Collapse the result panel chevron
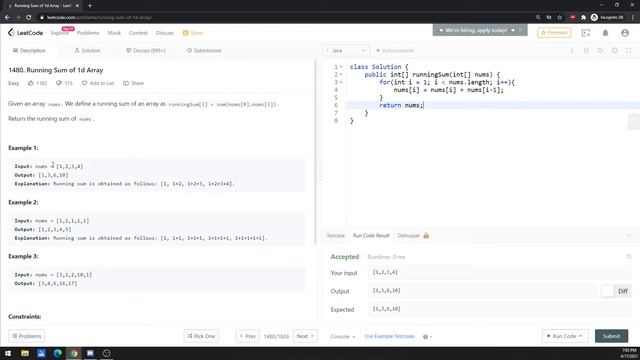 629,236
